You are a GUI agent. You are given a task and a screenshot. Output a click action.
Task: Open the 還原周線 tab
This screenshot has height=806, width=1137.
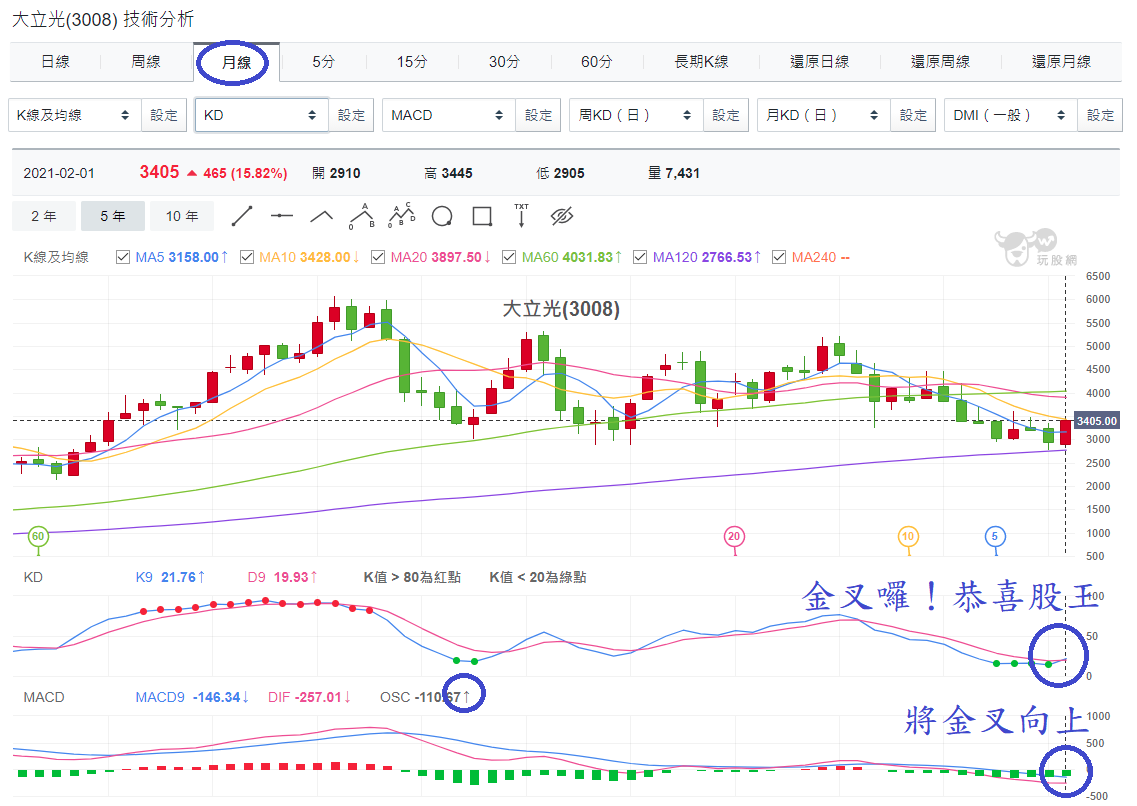coord(940,62)
